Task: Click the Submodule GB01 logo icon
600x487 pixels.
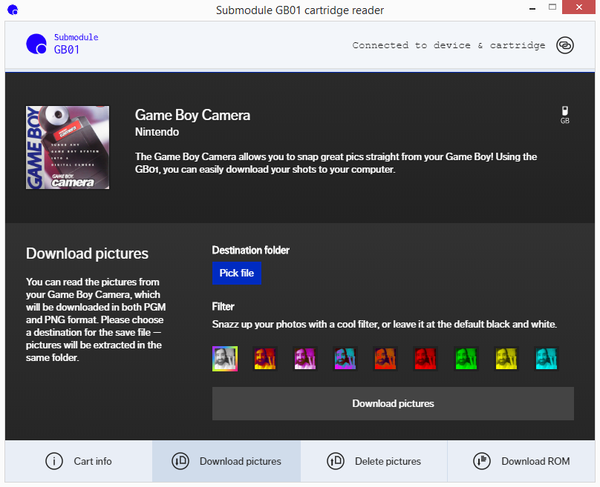Action: coord(36,44)
